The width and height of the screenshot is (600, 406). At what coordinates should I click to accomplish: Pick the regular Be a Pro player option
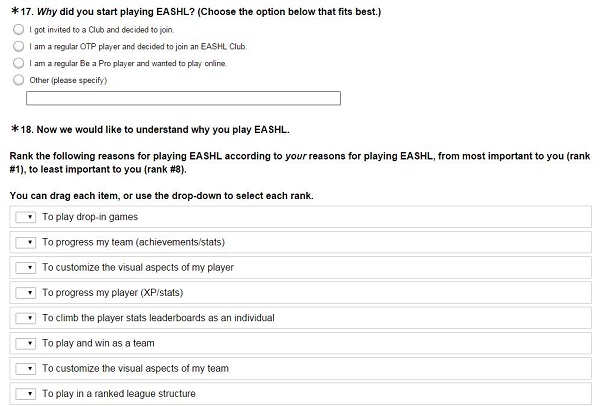[x=18, y=63]
